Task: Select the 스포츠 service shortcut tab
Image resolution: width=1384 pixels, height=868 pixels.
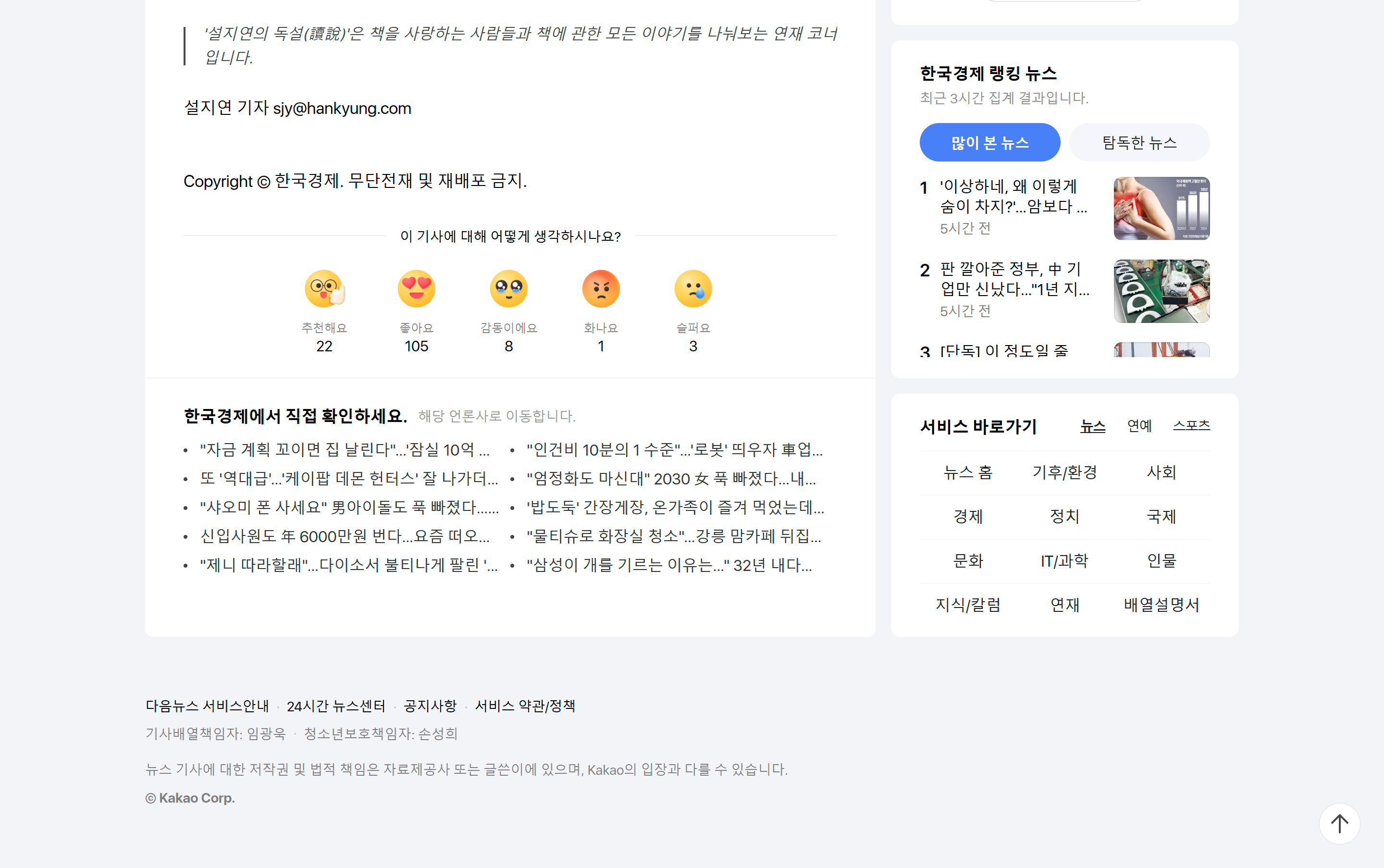Action: point(1191,426)
